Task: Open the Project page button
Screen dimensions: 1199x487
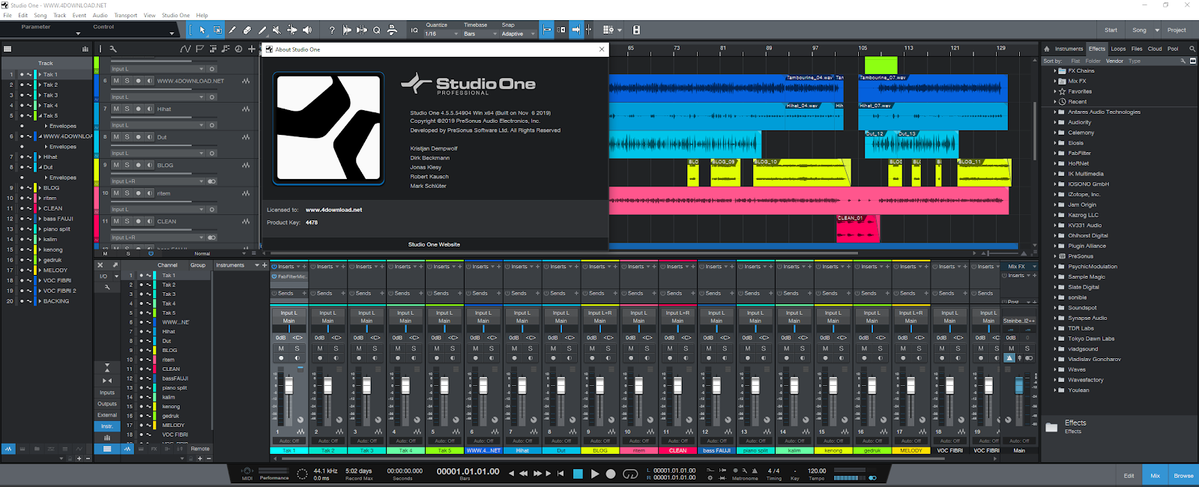Action: tap(1176, 30)
